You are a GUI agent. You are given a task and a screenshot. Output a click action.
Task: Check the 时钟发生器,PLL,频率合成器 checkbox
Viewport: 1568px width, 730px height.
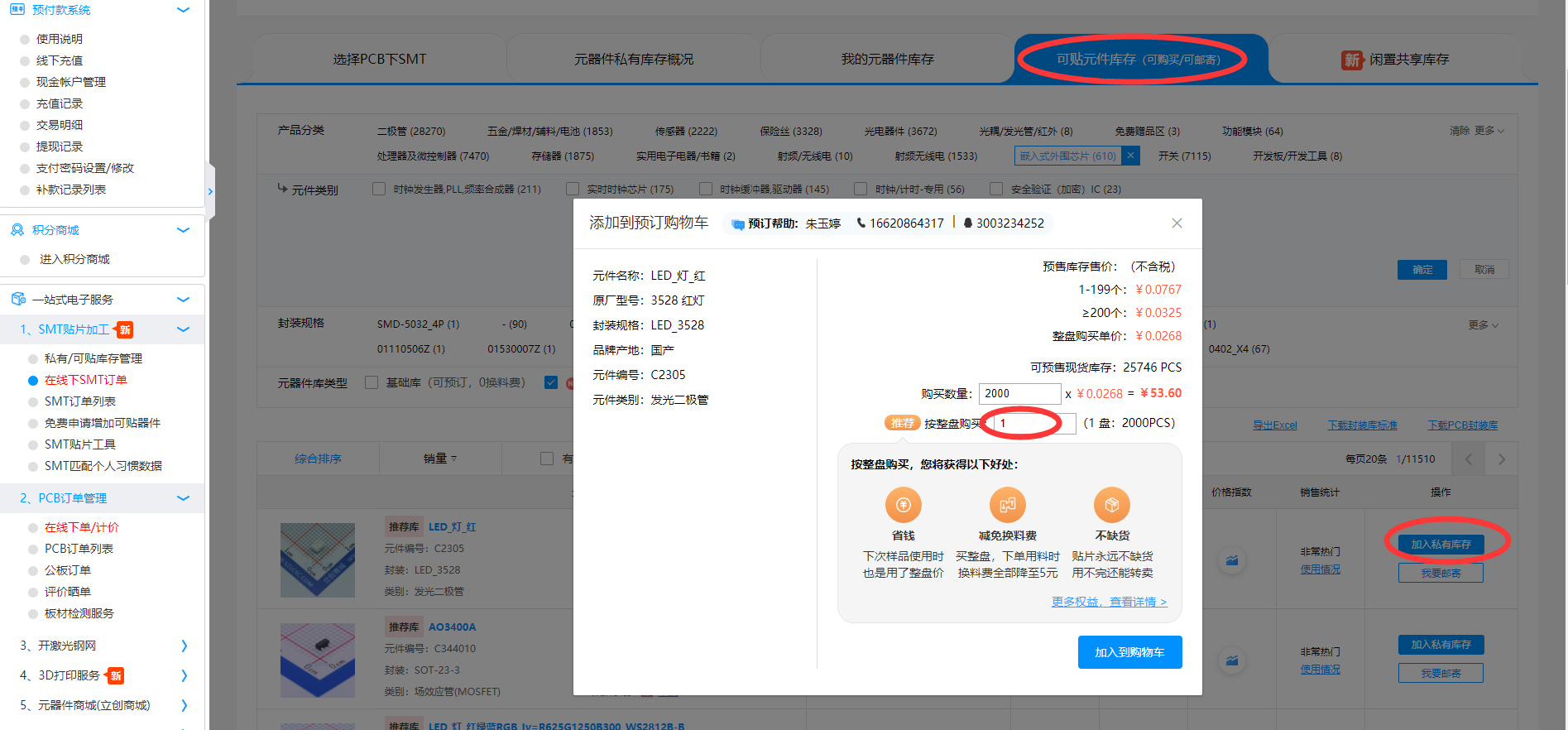[379, 190]
